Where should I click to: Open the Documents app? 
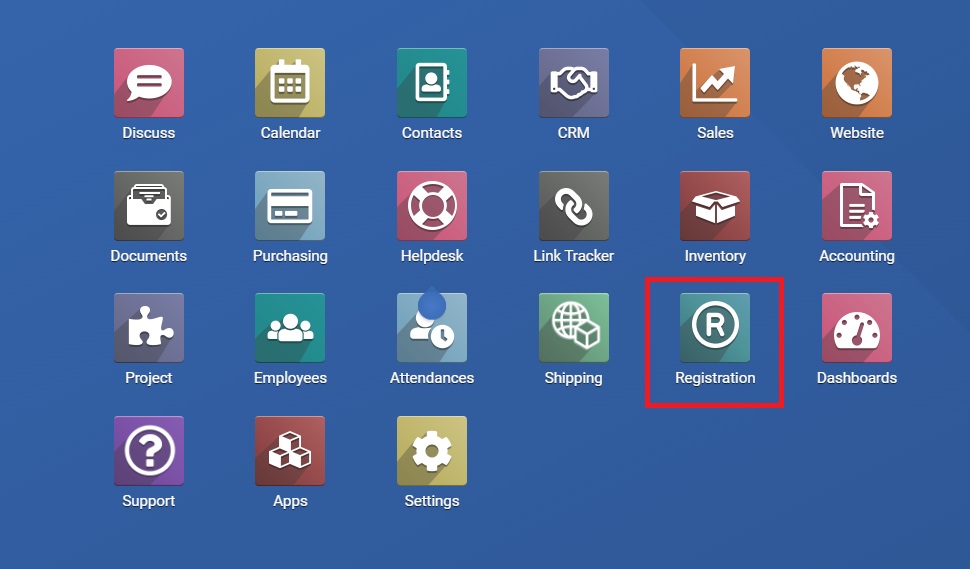[148, 206]
